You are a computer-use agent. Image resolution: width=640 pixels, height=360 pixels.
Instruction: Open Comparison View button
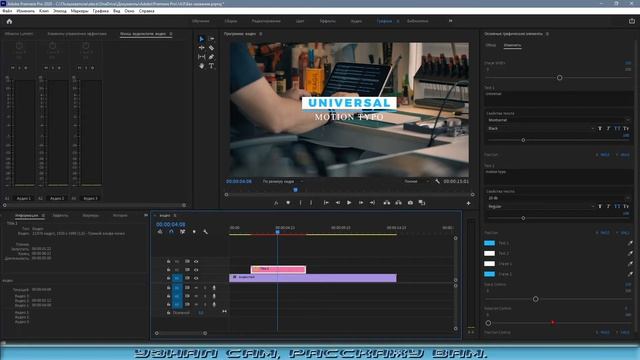click(x=422, y=203)
